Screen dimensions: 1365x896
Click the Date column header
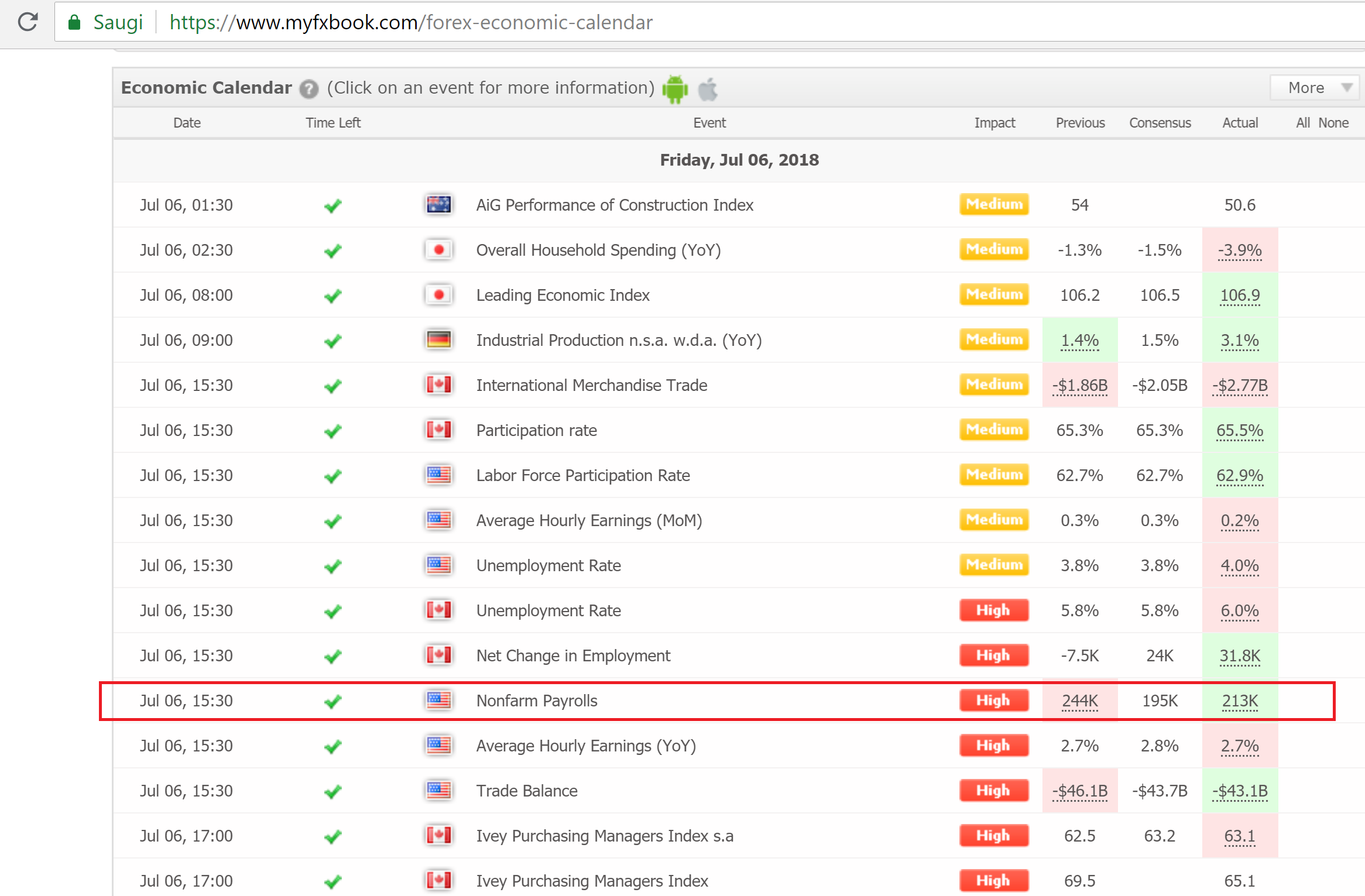[187, 123]
